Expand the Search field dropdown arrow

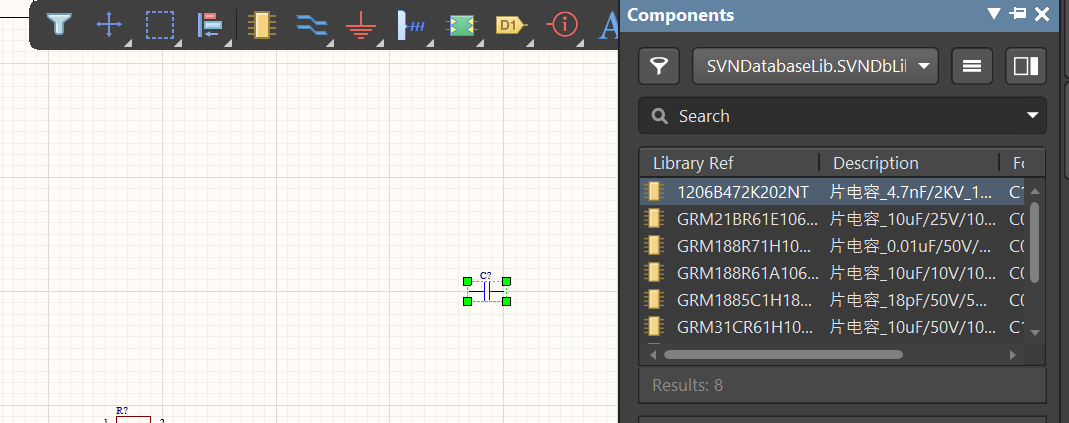tap(1032, 115)
